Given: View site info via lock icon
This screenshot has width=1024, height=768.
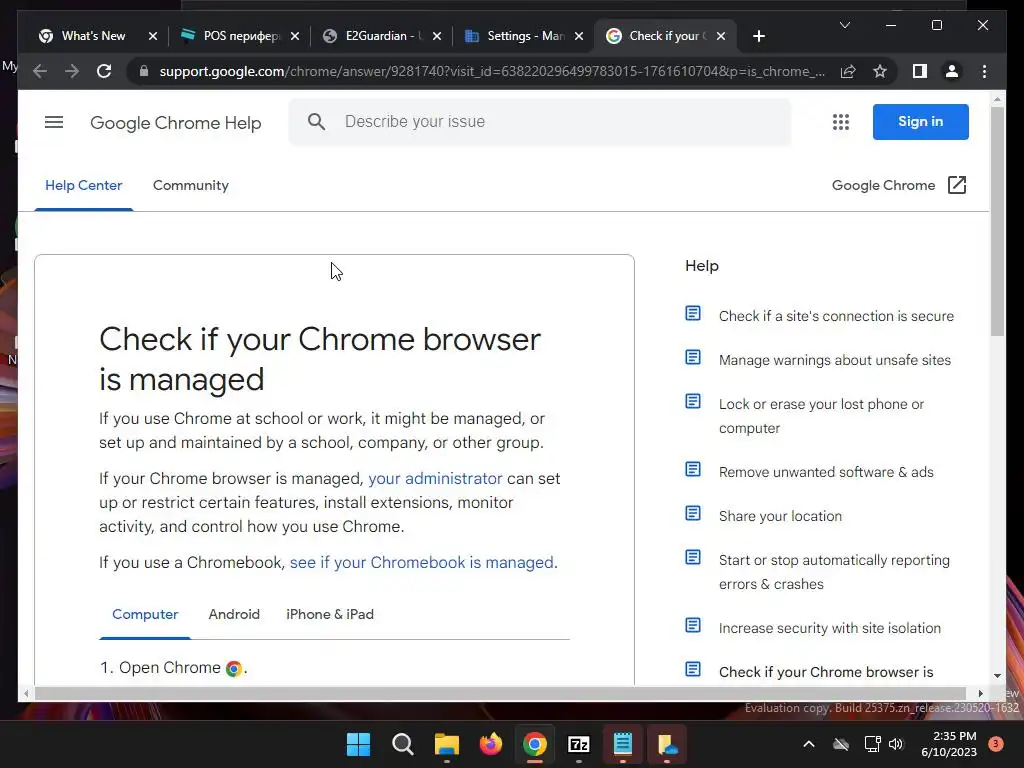Looking at the screenshot, I should (144, 71).
